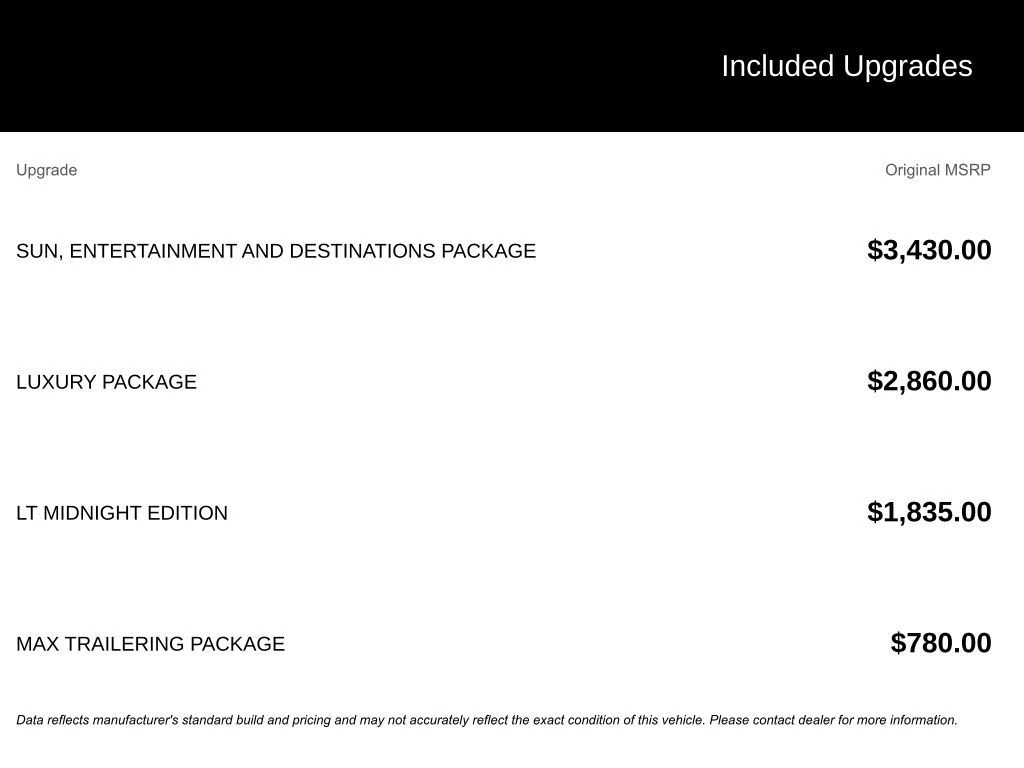
Task: Click the $1,835.00 price
Action: [x=929, y=512]
